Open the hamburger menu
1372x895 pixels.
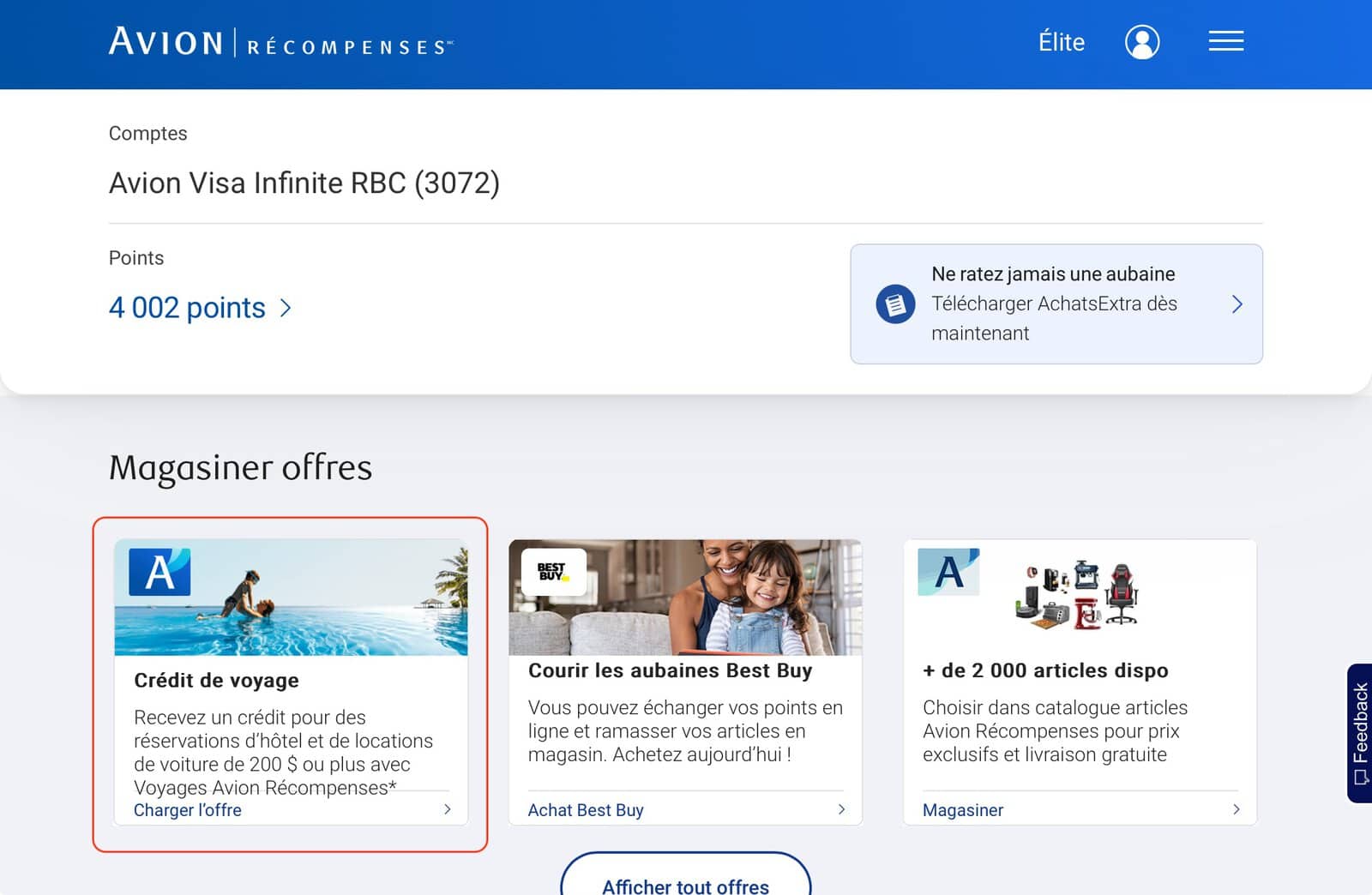pos(1226,41)
